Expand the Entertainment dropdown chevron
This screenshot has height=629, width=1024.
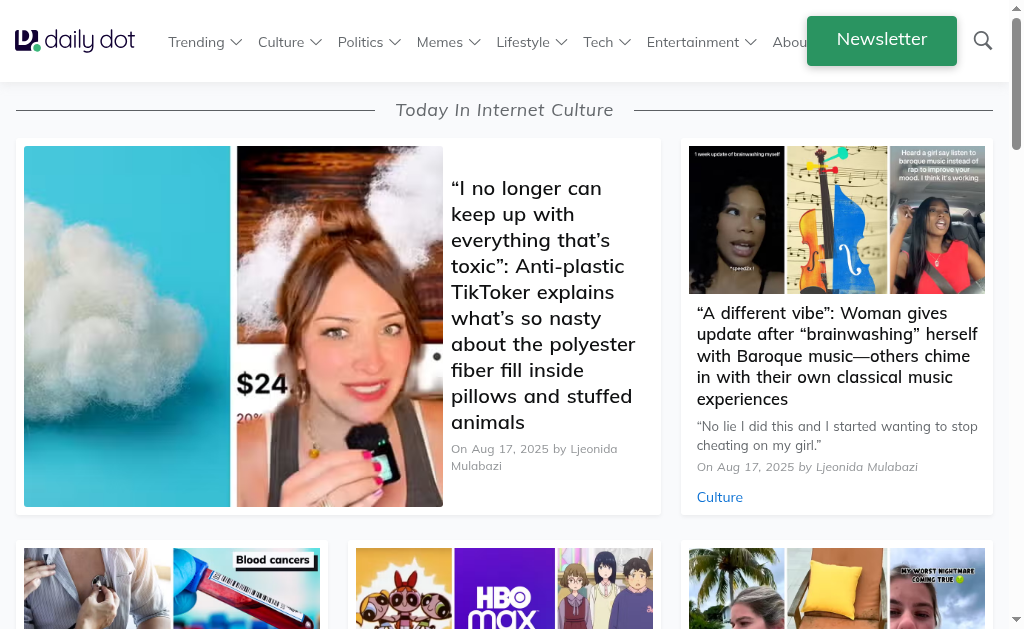[x=751, y=42]
